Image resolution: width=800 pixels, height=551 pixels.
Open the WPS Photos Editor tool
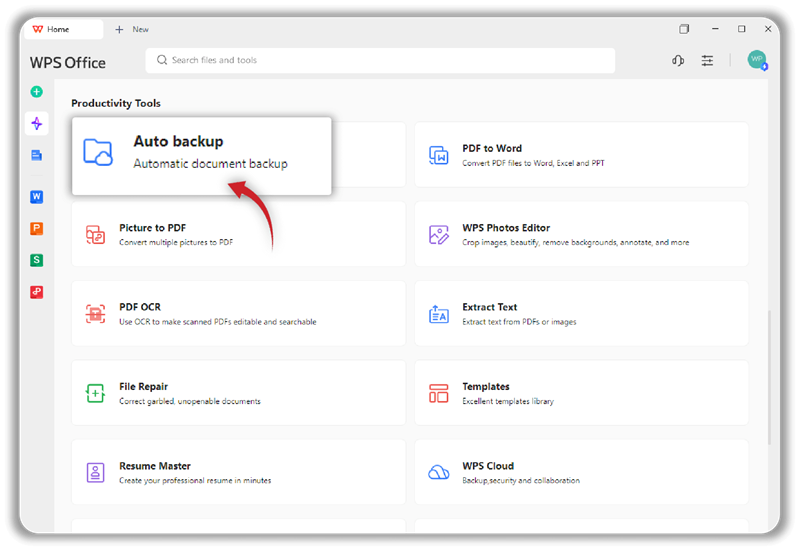tap(581, 234)
